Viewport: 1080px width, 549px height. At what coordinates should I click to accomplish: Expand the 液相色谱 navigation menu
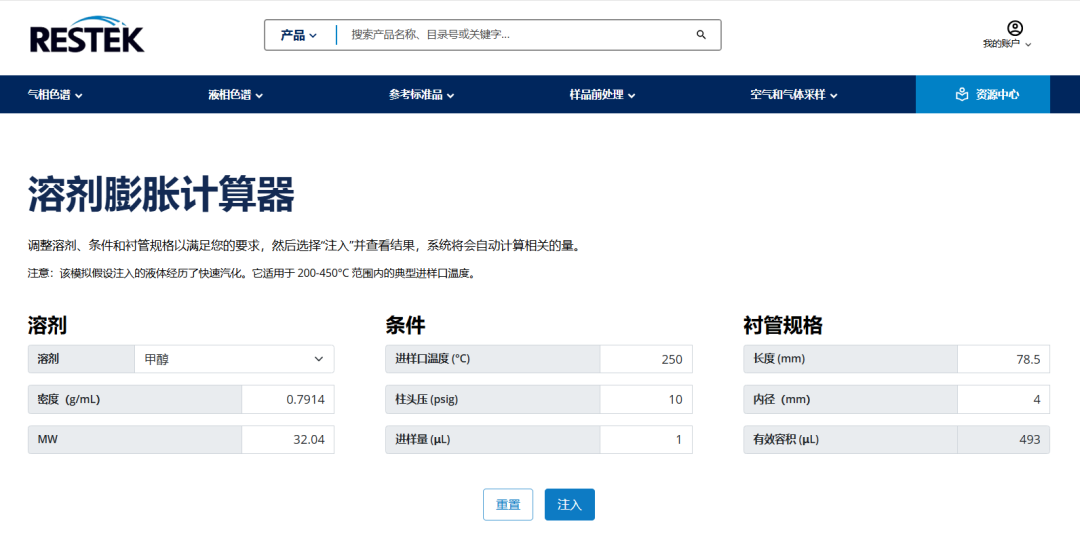coord(236,94)
